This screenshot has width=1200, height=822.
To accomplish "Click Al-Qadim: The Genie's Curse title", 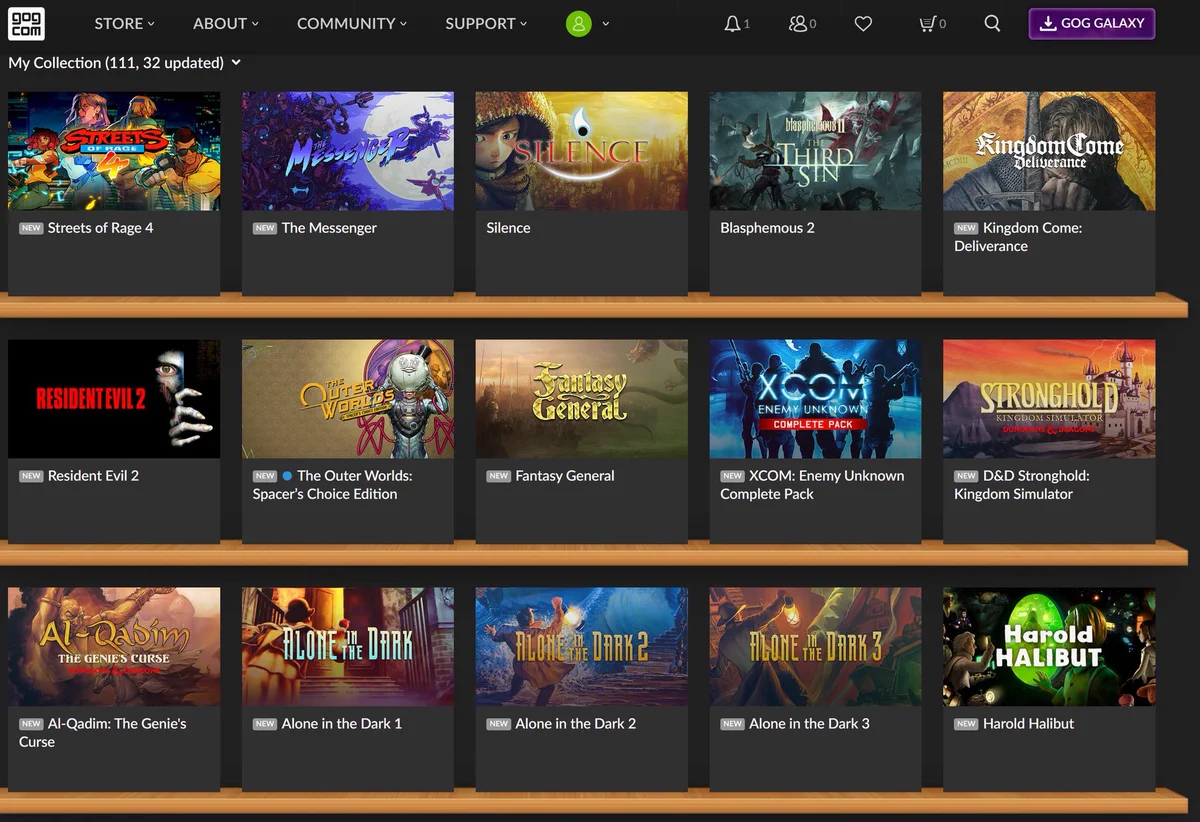I will coord(103,733).
